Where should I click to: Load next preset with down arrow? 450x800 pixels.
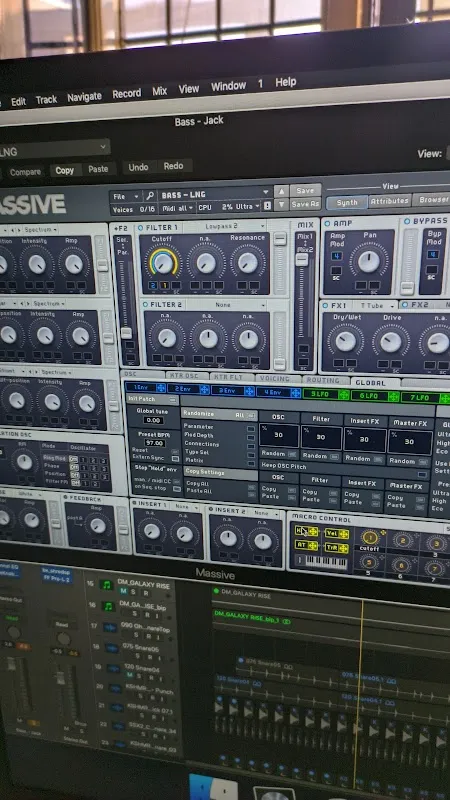[281, 205]
